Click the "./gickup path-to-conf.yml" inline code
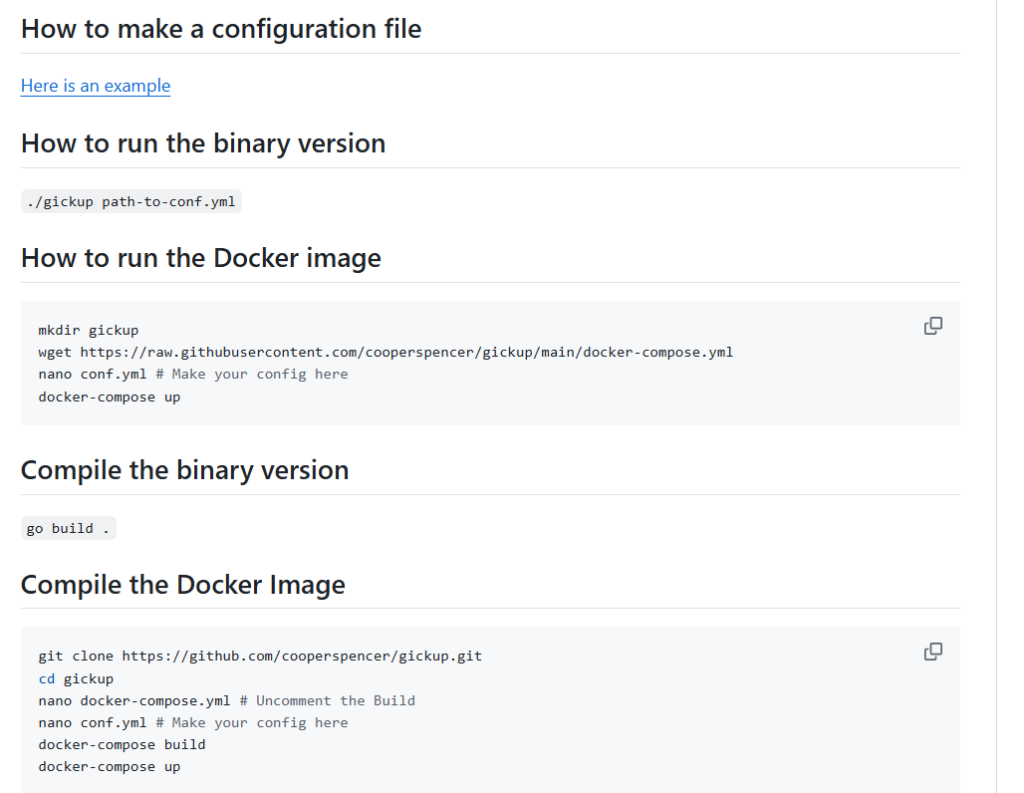Screen dimensions: 1024x793 click(131, 201)
